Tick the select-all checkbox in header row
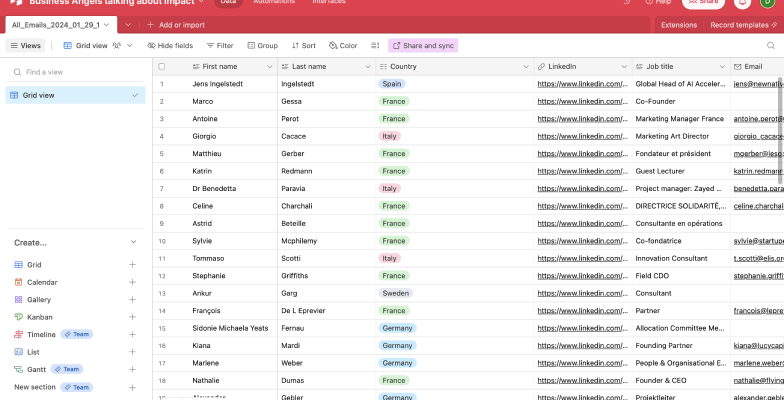Image resolution: width=784 pixels, height=400 pixels. click(x=161, y=66)
